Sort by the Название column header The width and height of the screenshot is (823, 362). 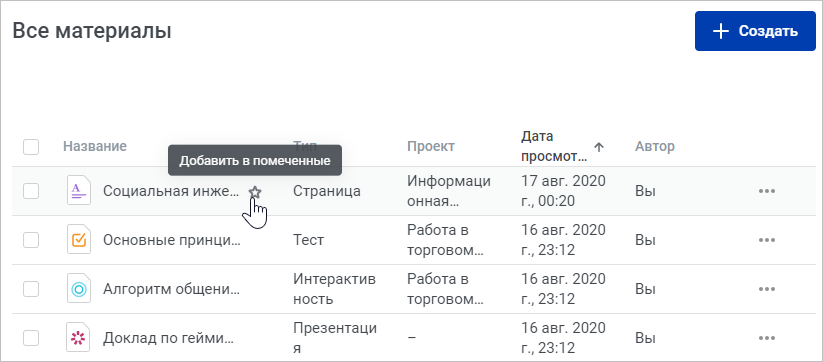tap(94, 146)
